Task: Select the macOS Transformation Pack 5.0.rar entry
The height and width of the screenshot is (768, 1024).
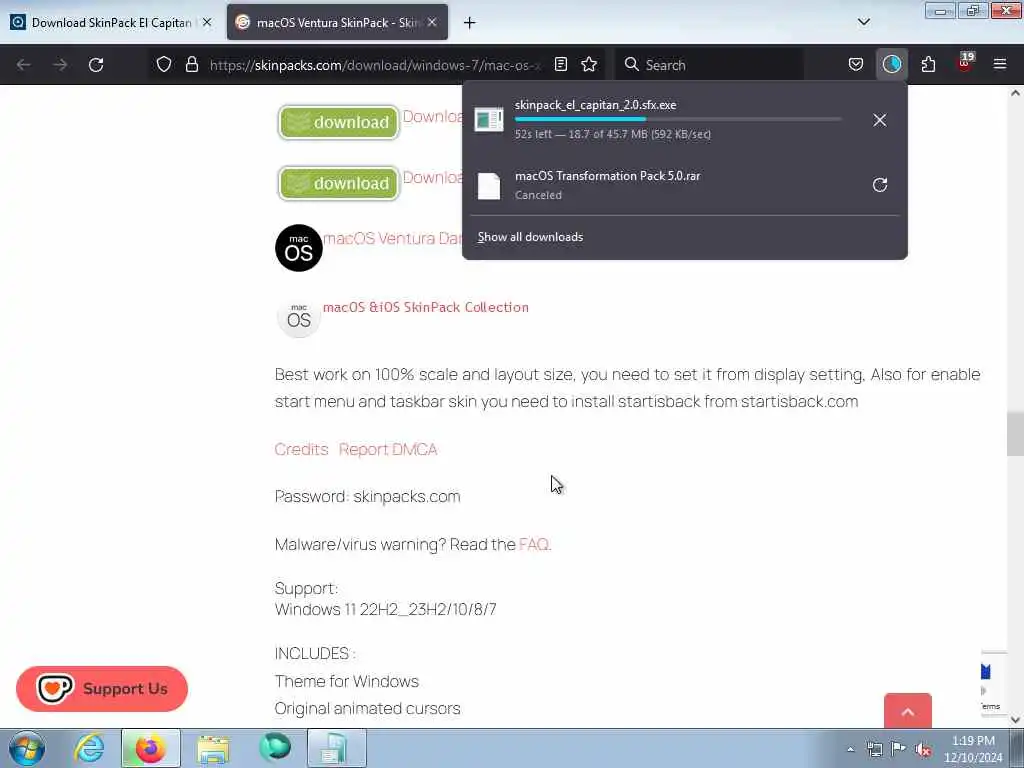Action: pyautogui.click(x=660, y=185)
